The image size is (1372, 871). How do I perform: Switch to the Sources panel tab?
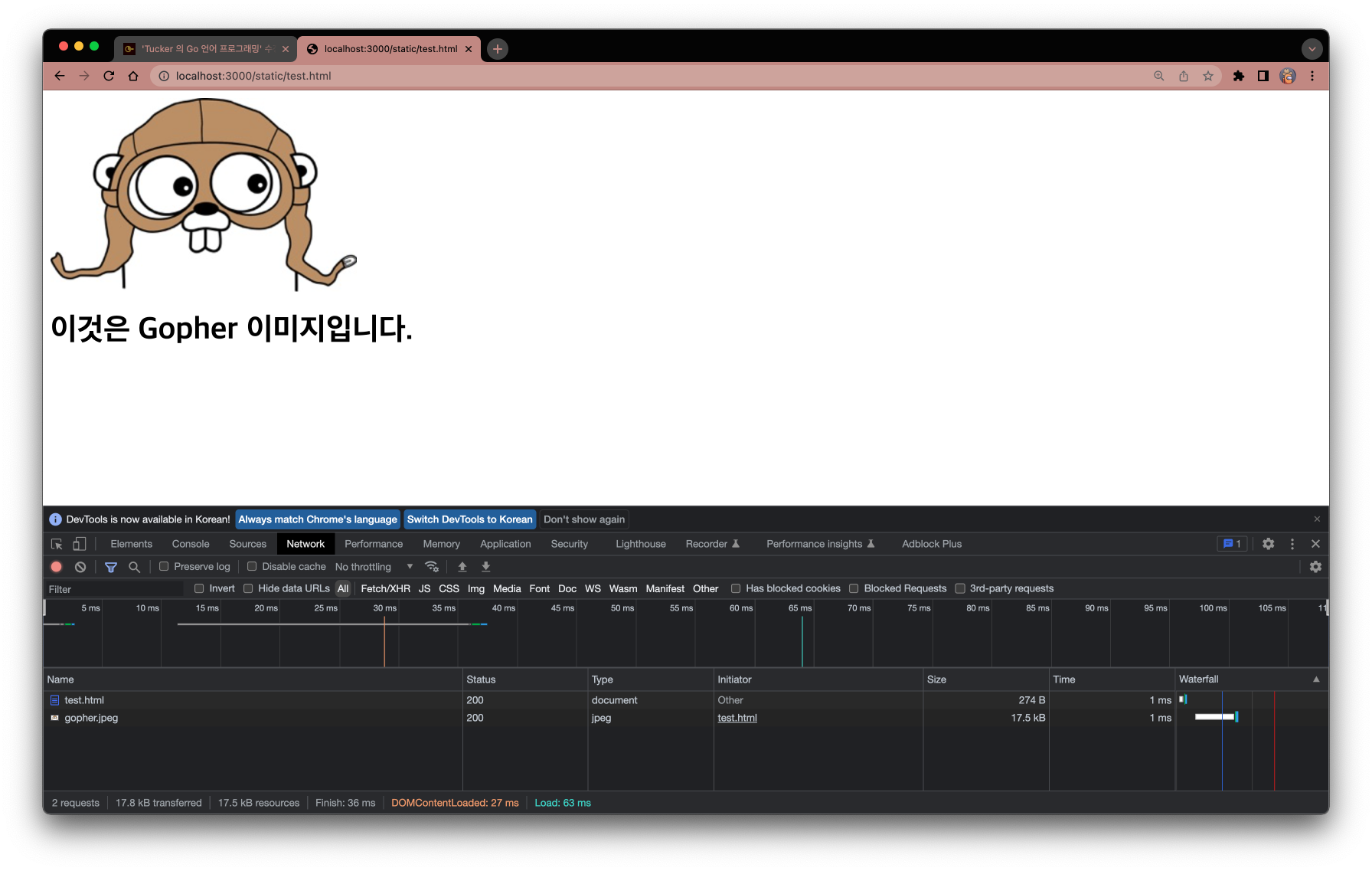(248, 544)
